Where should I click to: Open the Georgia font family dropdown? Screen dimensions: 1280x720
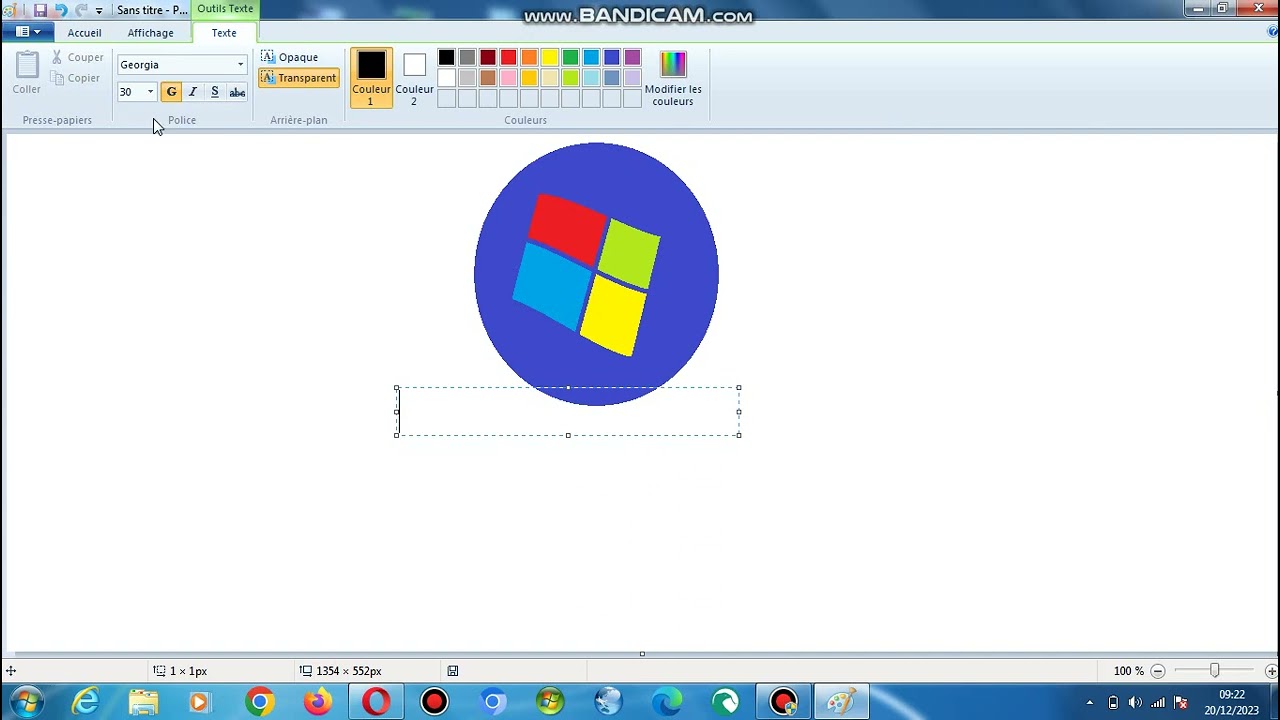coord(240,65)
